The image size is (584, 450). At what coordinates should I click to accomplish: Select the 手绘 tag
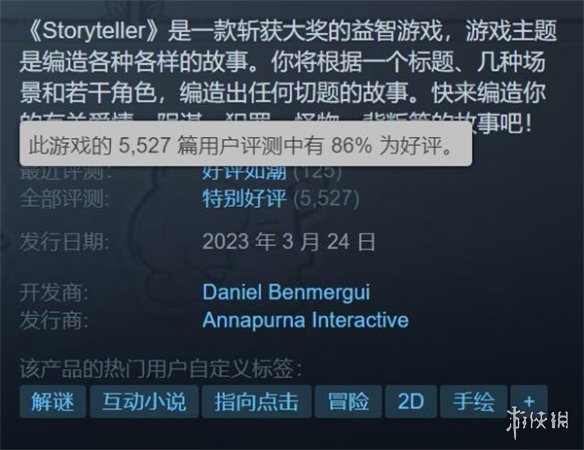click(473, 402)
